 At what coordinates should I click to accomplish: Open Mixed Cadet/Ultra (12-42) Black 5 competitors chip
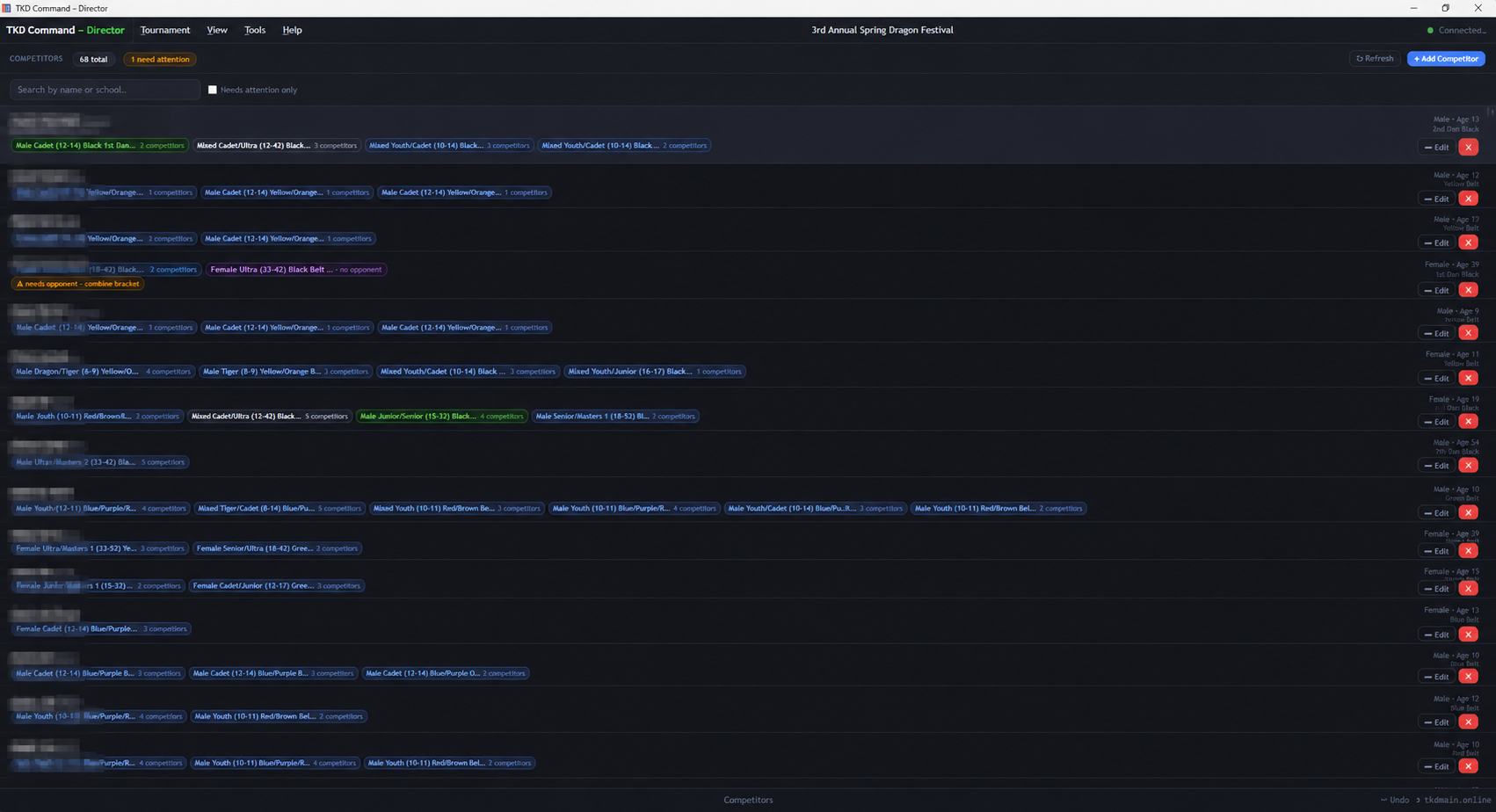[x=270, y=417]
